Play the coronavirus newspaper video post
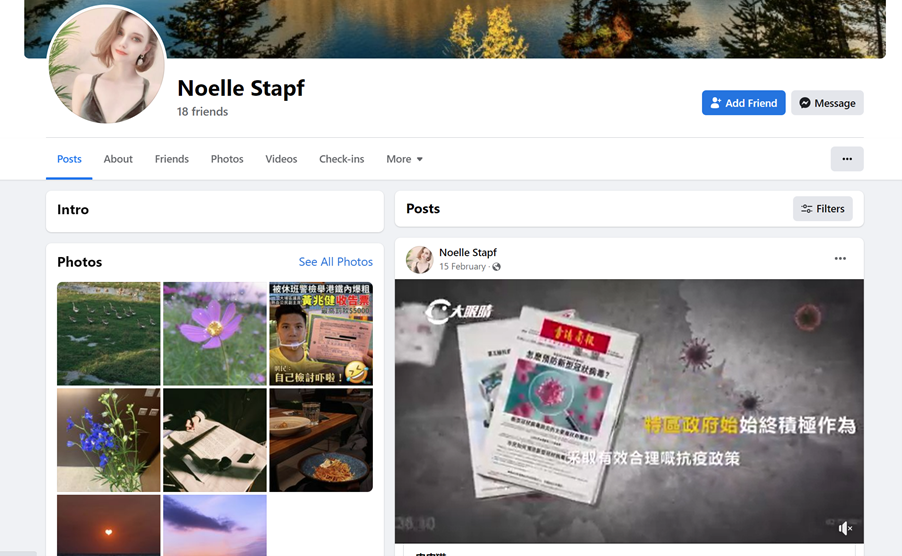The image size is (902, 556). coord(629,411)
